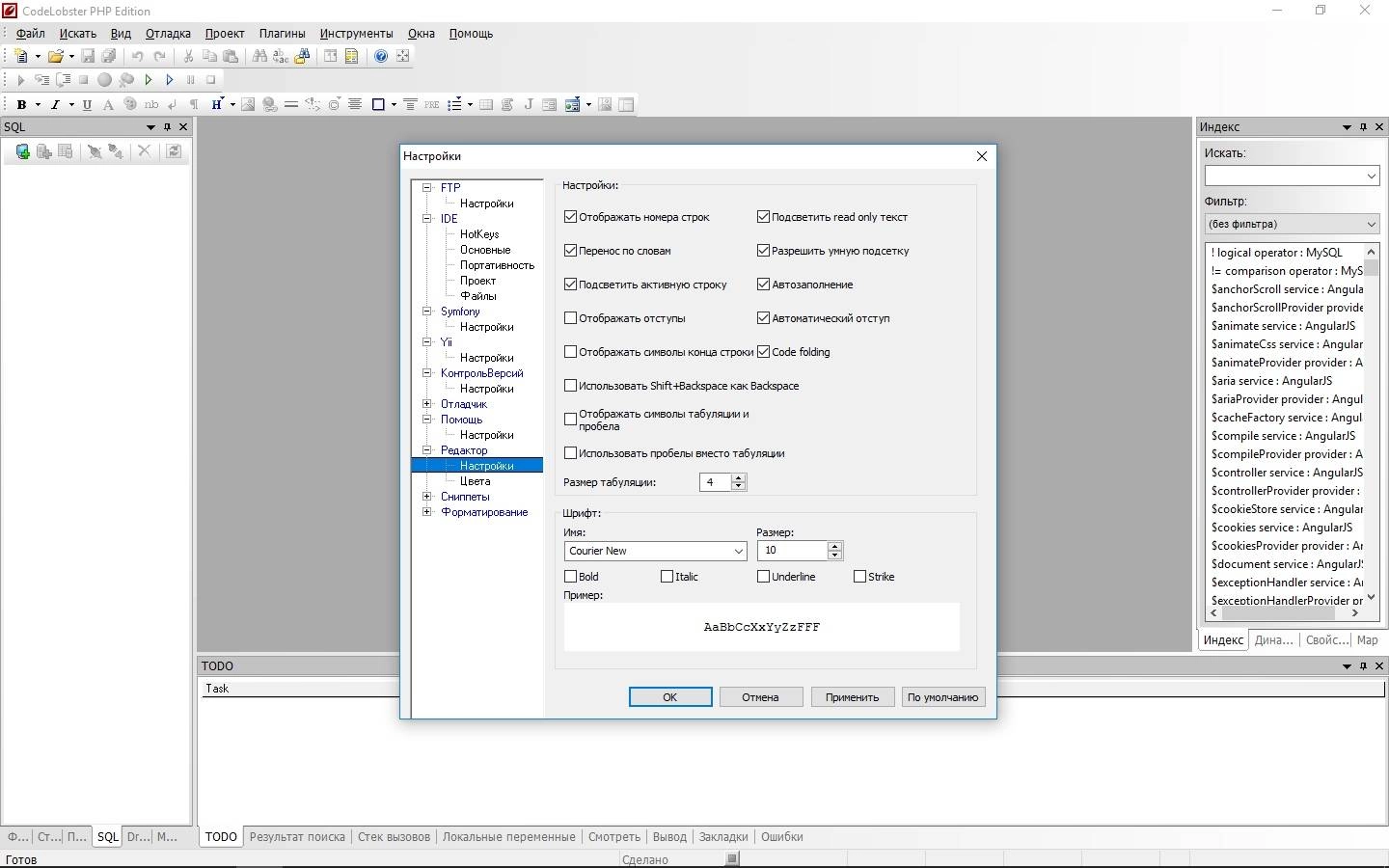Click the nb non-breaking space icon
This screenshot has height=868, width=1389.
(x=151, y=104)
